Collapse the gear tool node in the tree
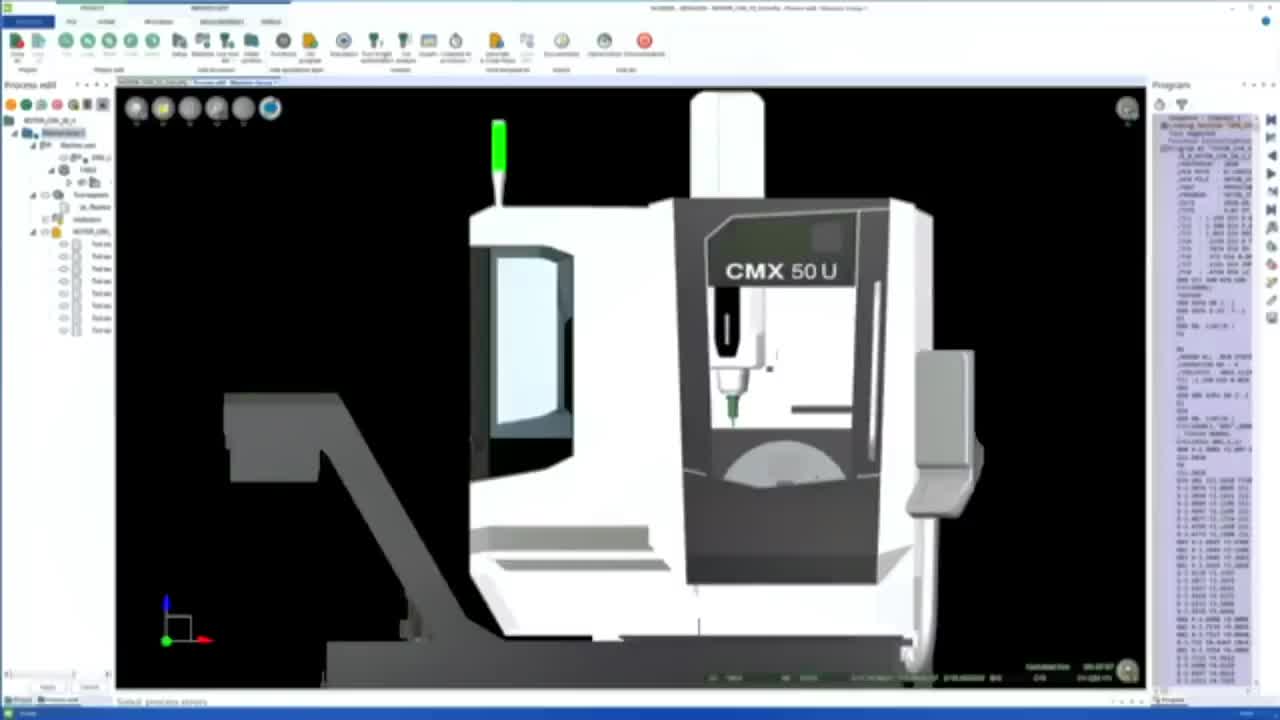Image resolution: width=1280 pixels, height=720 pixels. click(33, 195)
